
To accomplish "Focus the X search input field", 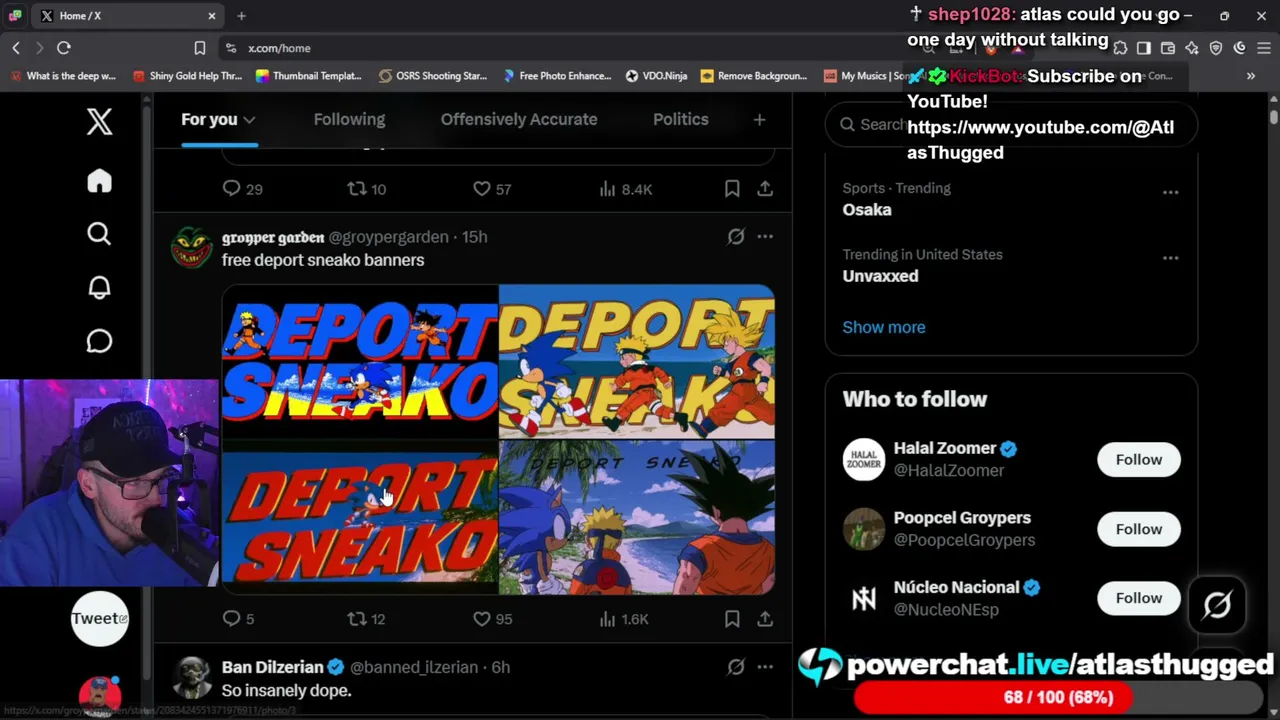I will [x=1011, y=124].
